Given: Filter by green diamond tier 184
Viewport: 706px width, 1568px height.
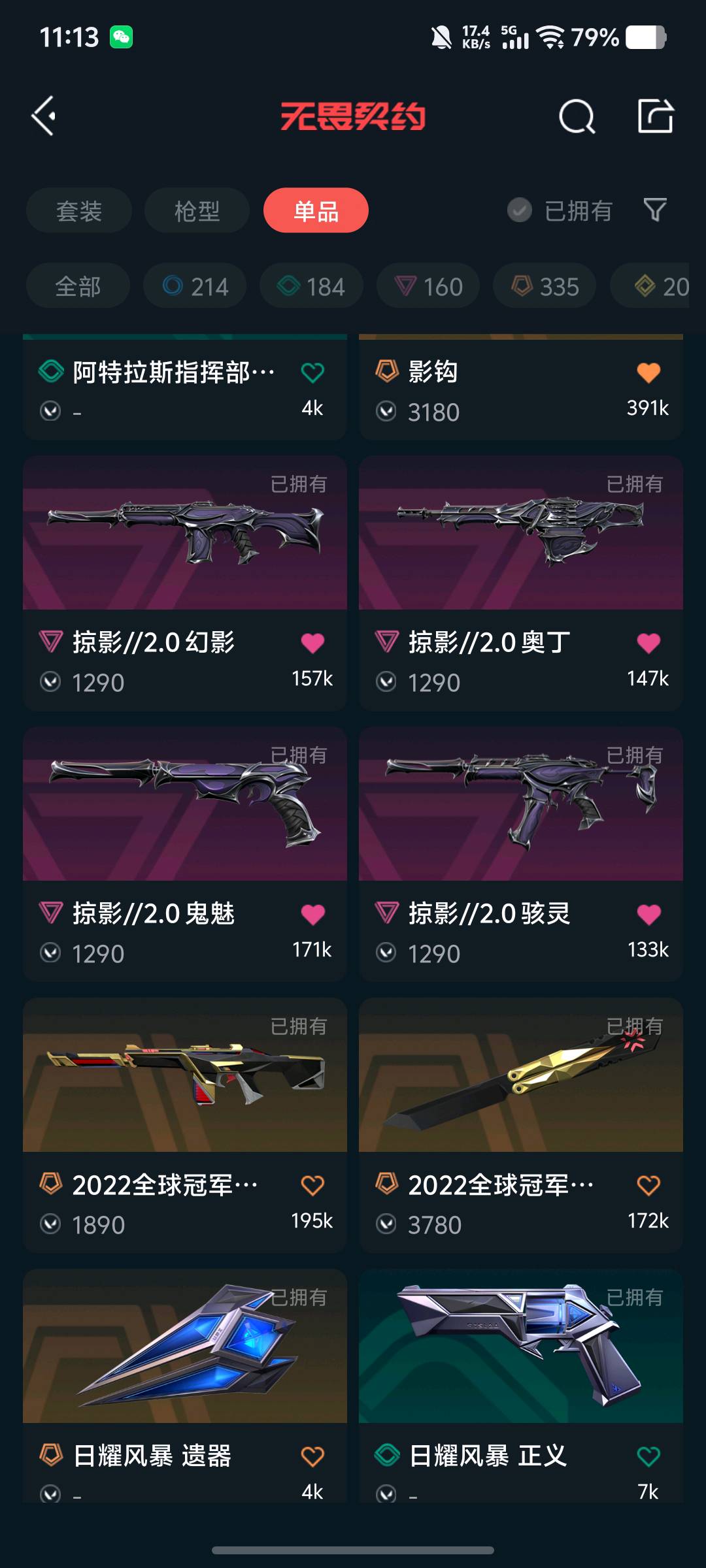Looking at the screenshot, I should [311, 286].
